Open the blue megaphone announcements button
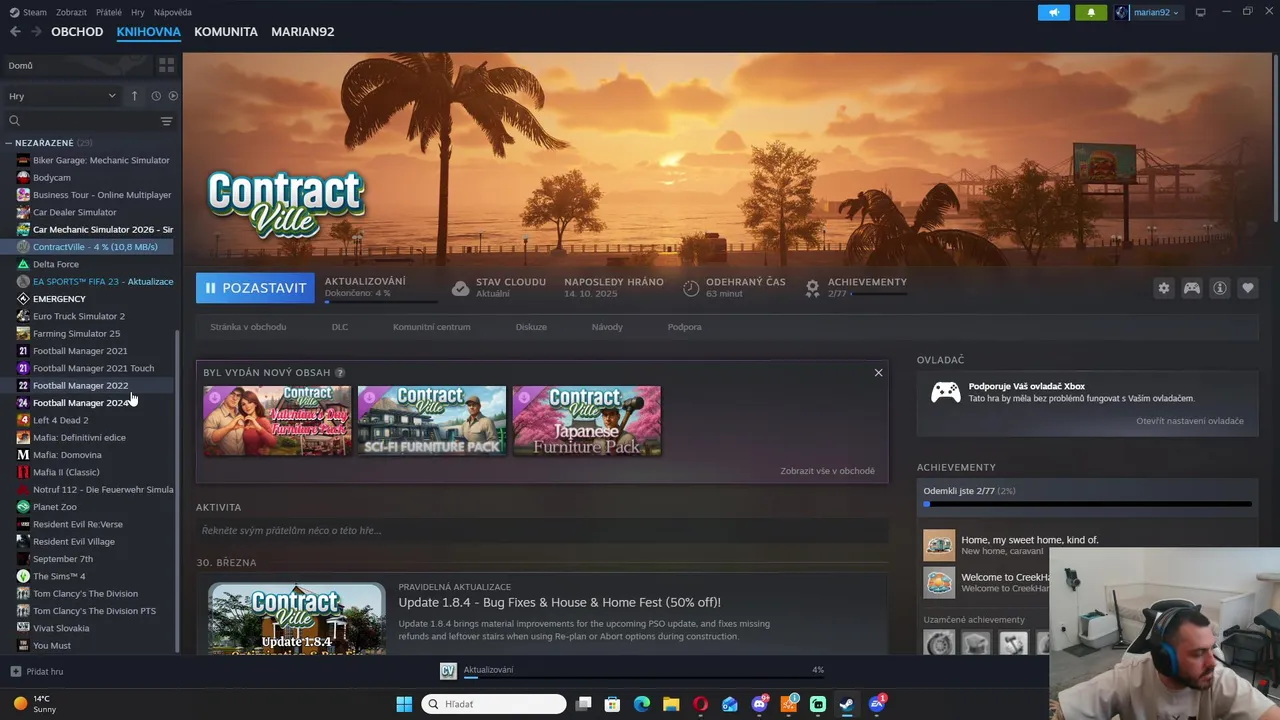The image size is (1280, 720). [x=1053, y=12]
